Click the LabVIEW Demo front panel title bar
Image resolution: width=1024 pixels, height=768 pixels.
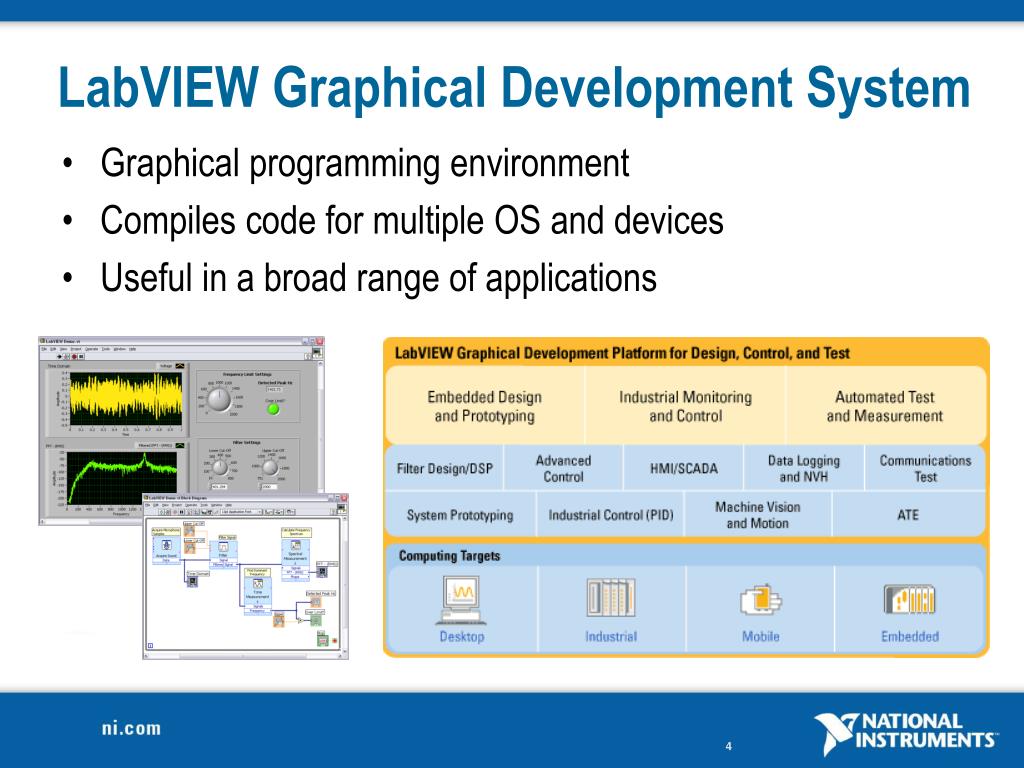point(182,340)
